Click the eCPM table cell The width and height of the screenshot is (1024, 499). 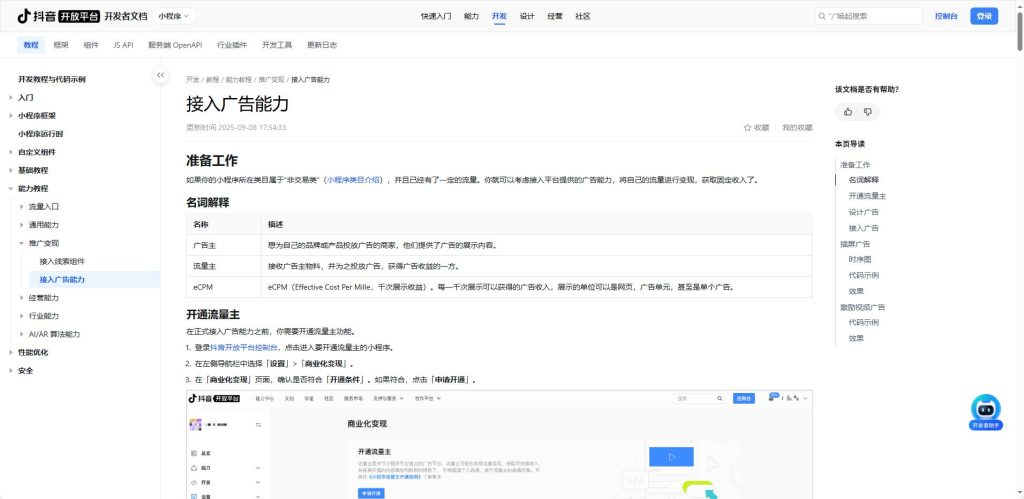pos(223,287)
